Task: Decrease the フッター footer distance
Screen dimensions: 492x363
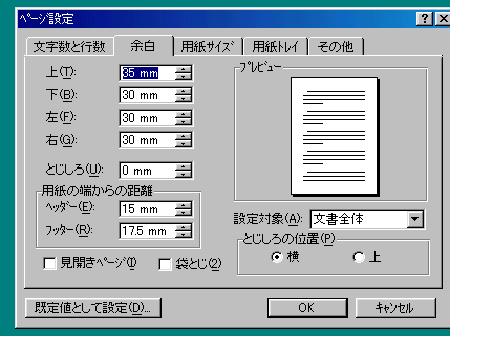Action: tap(183, 235)
